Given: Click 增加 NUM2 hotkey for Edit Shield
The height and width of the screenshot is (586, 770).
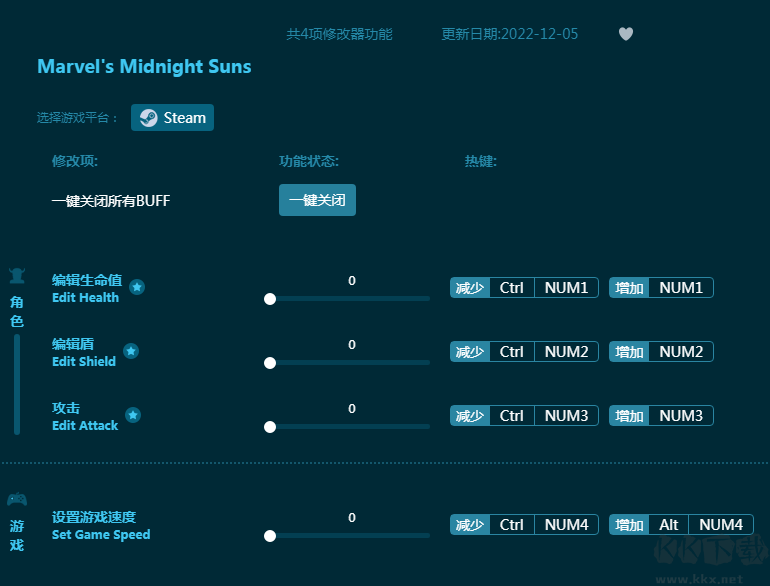Looking at the screenshot, I should point(661,352).
